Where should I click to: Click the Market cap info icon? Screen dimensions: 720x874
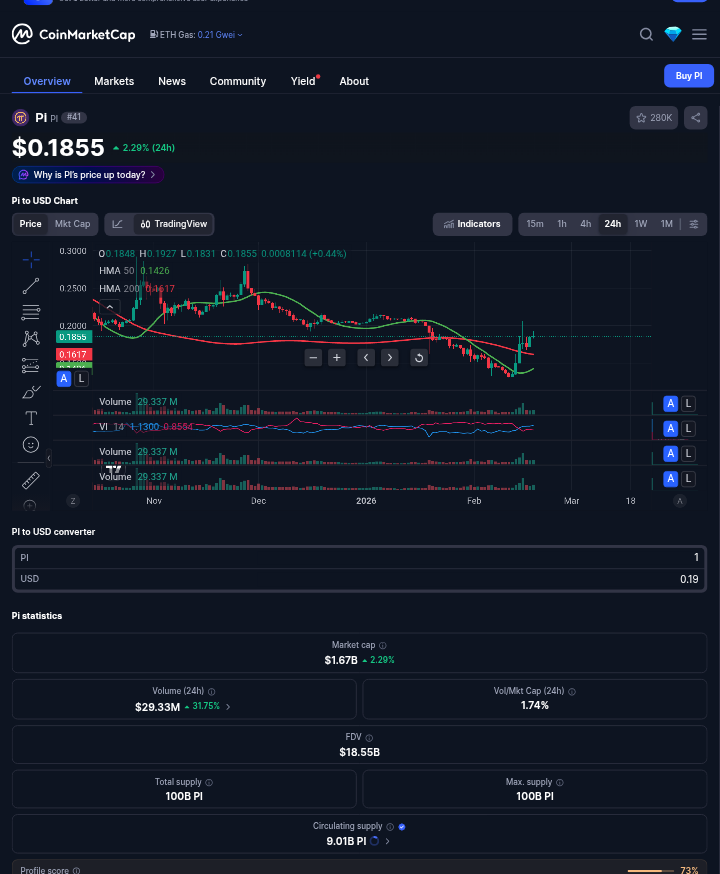[383, 645]
